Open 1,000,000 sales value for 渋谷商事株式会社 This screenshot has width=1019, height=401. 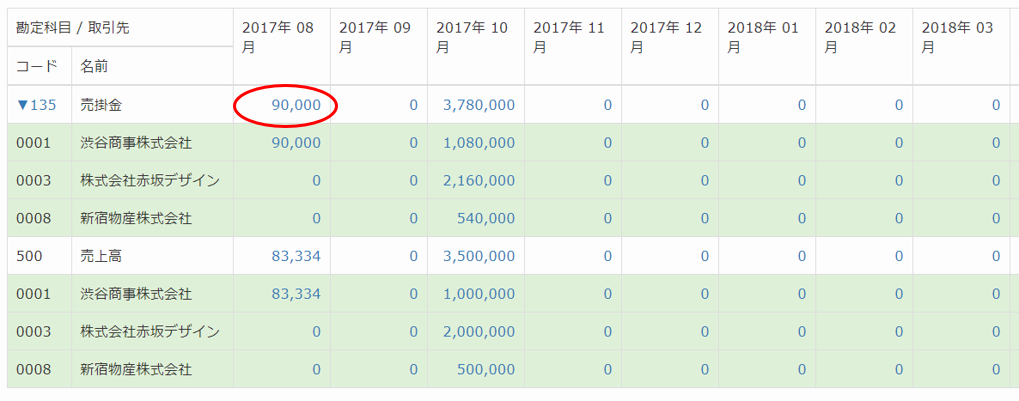click(x=479, y=294)
